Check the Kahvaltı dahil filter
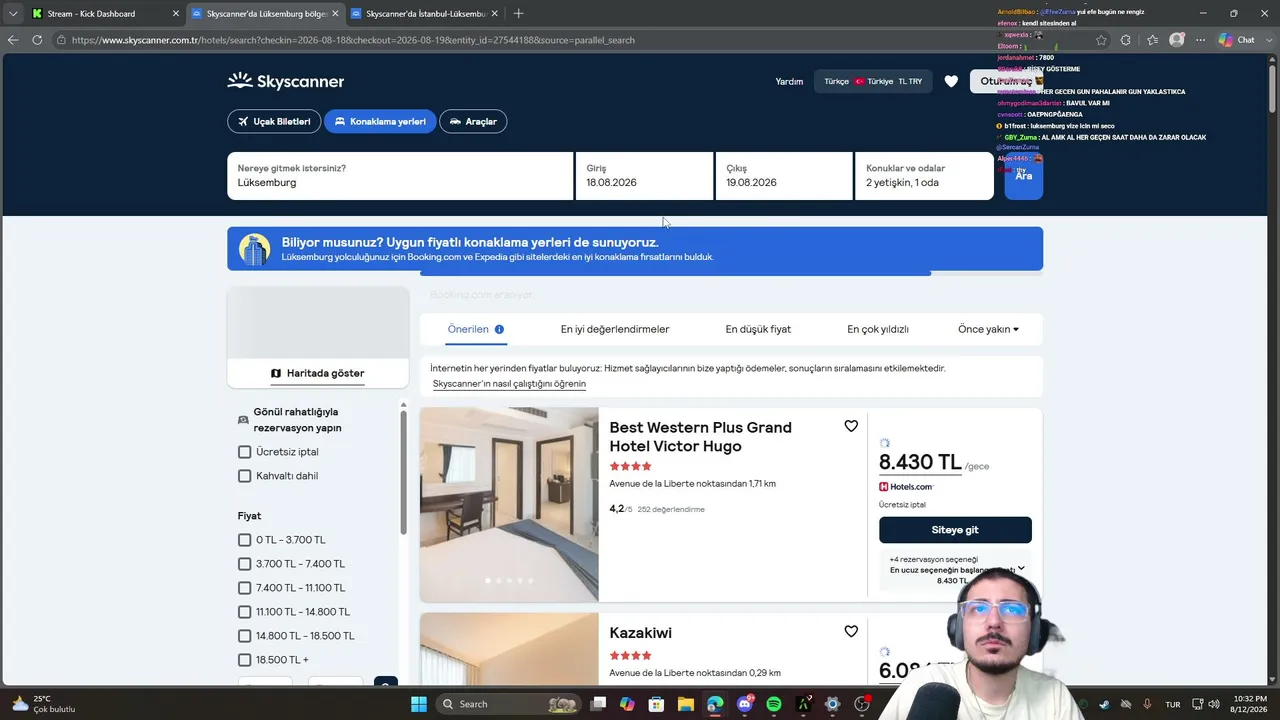 pos(244,476)
